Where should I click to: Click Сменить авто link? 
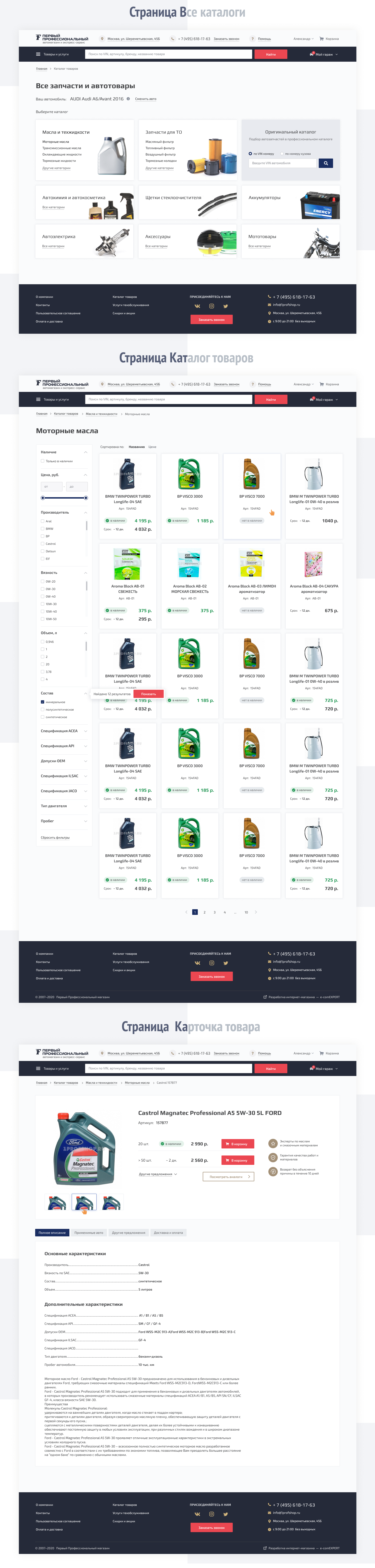click(x=146, y=98)
